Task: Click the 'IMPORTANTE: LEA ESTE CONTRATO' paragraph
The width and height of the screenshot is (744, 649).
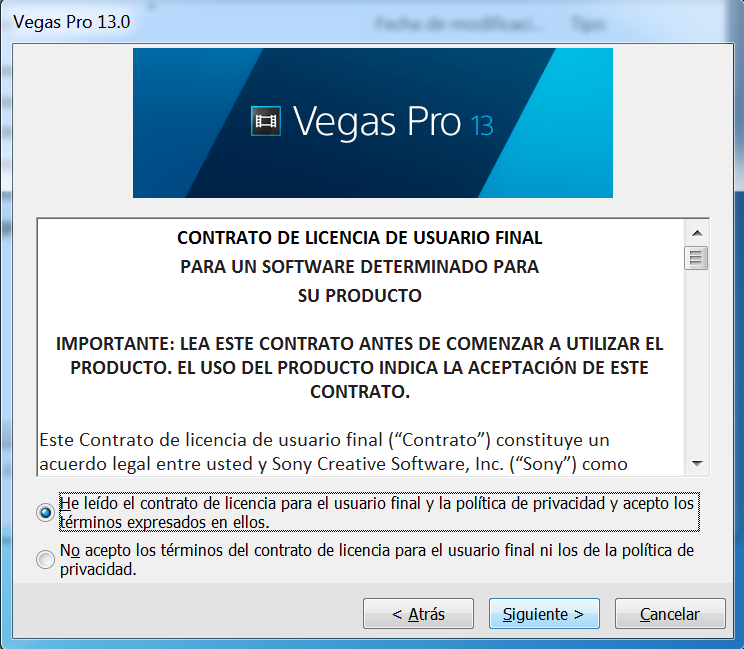Action: click(360, 368)
